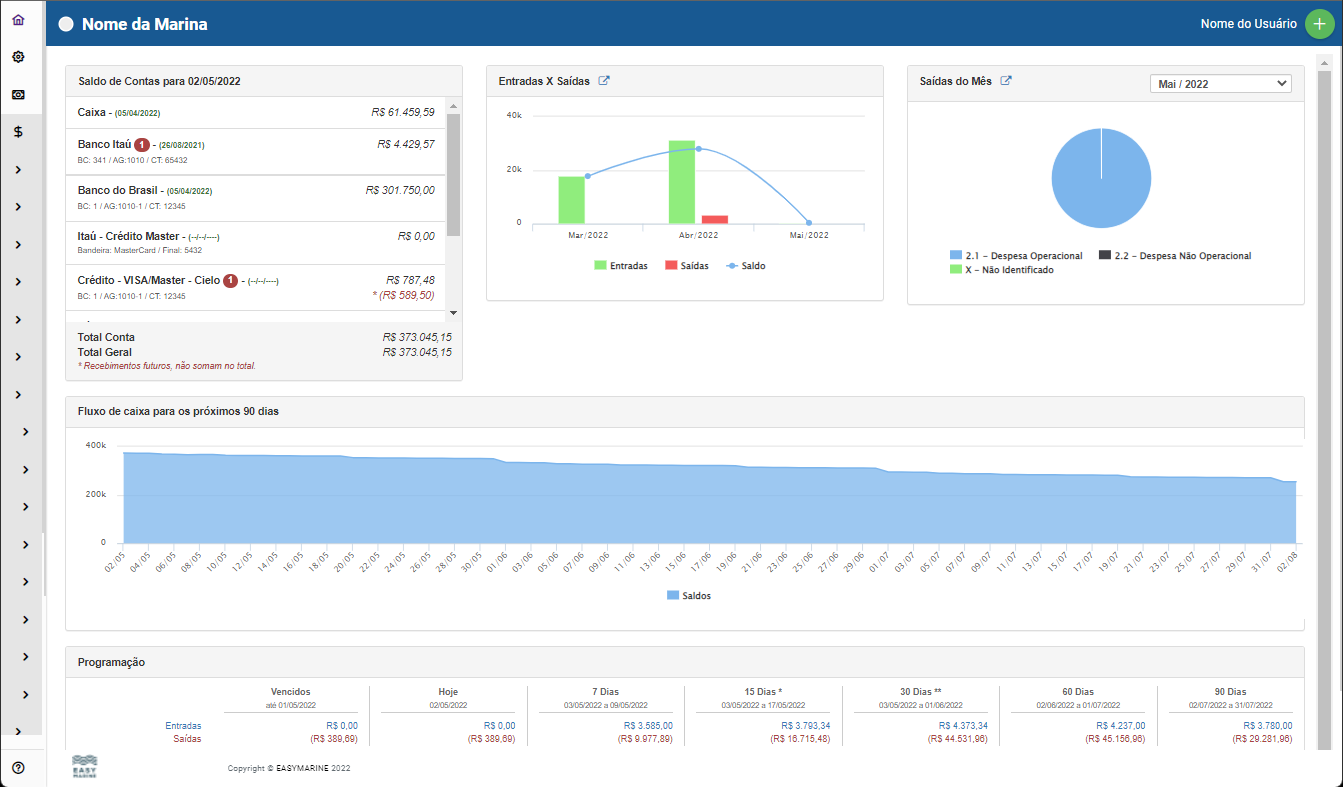Click the help question mark icon
The width and height of the screenshot is (1343, 787).
(x=18, y=768)
